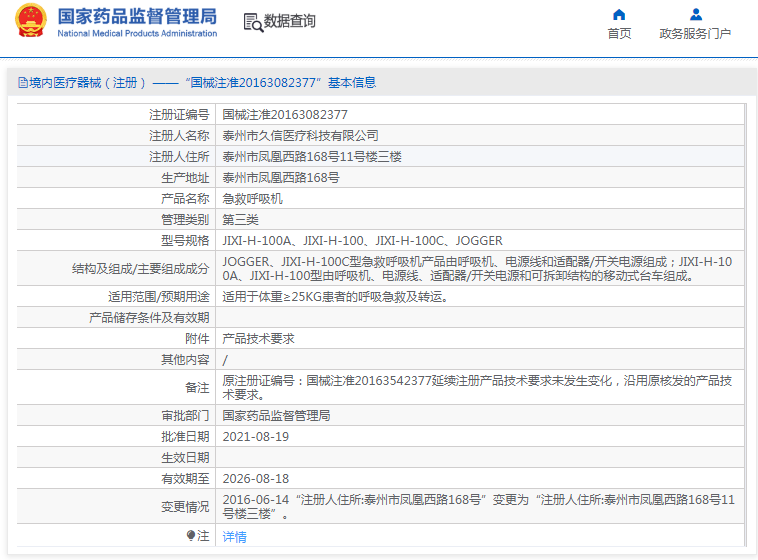The width and height of the screenshot is (758, 560).
Task: Open the 数据查询 search icon
Action: click(253, 22)
